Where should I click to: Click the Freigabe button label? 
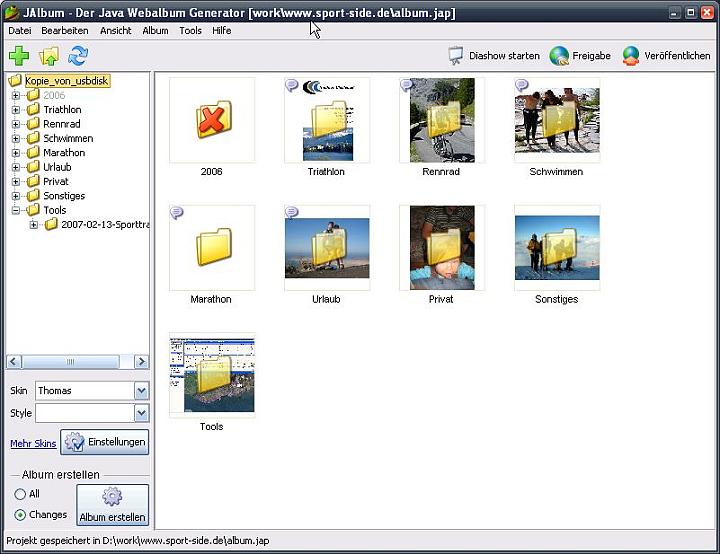tap(591, 56)
